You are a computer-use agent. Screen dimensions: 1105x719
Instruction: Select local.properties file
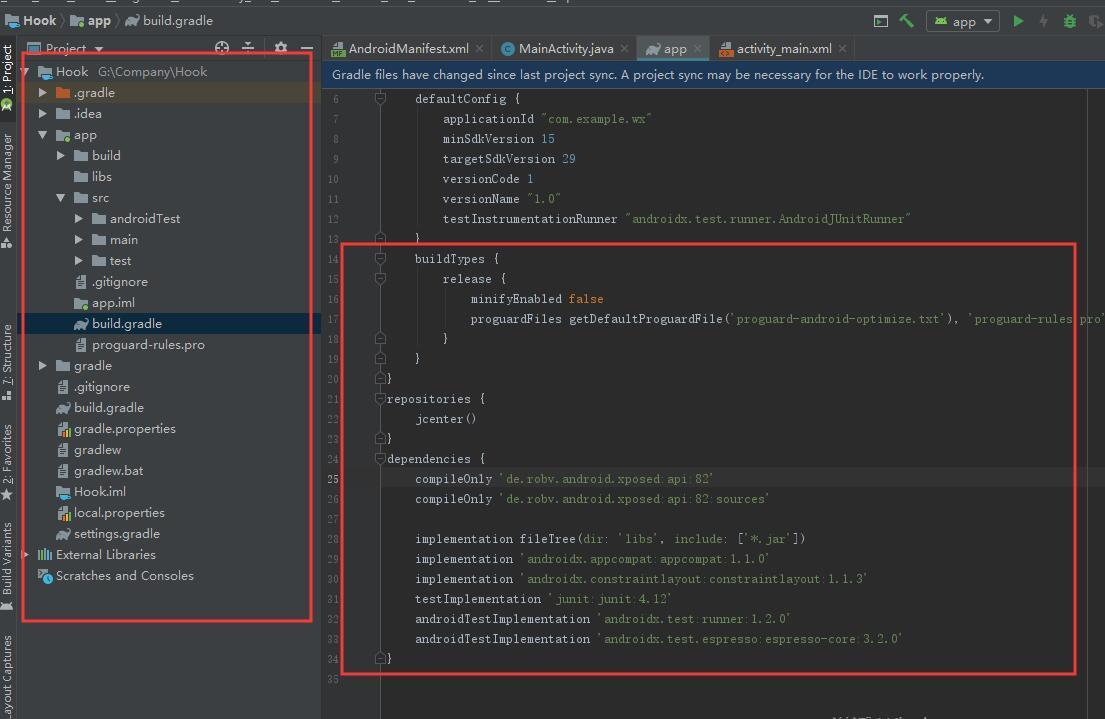pyautogui.click(x=111, y=512)
